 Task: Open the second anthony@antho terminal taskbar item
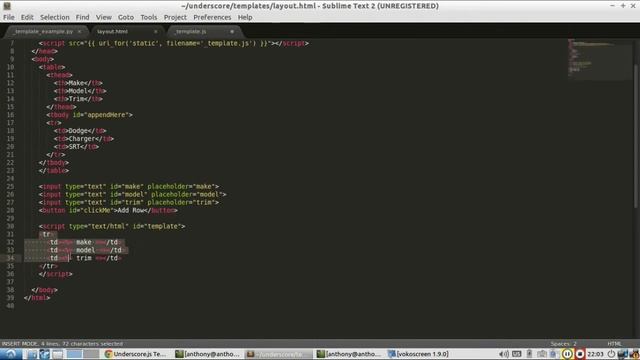point(349,354)
